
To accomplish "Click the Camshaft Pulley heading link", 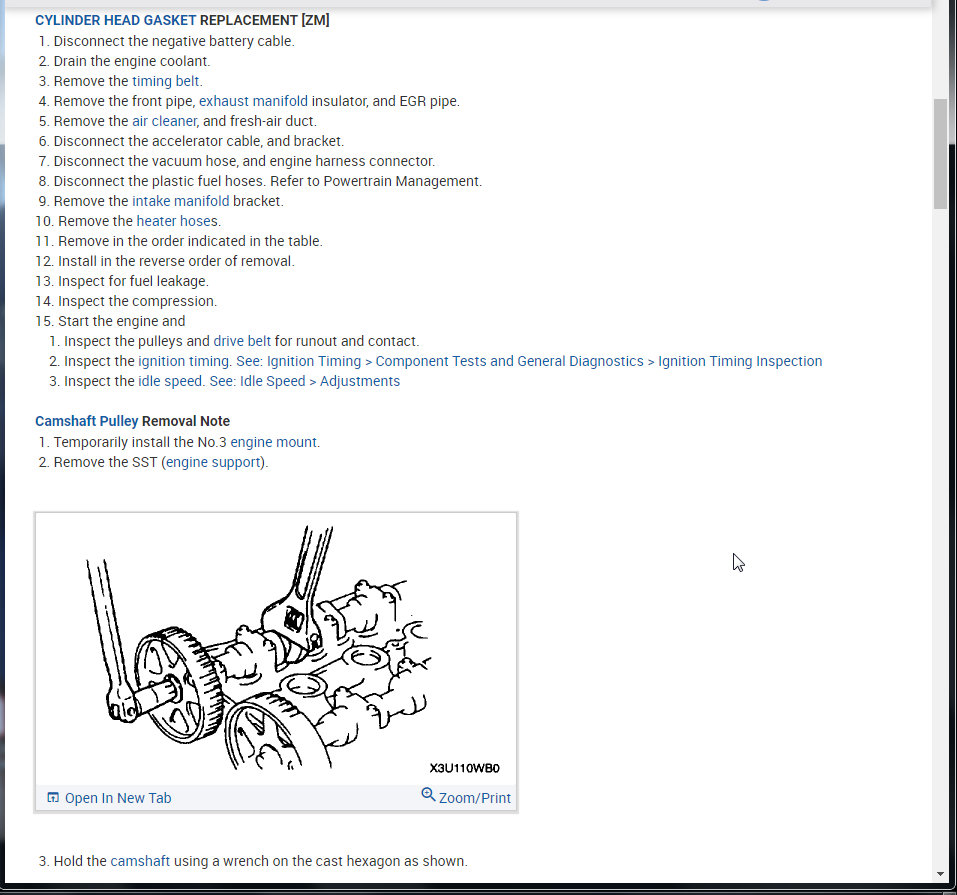I will [87, 421].
